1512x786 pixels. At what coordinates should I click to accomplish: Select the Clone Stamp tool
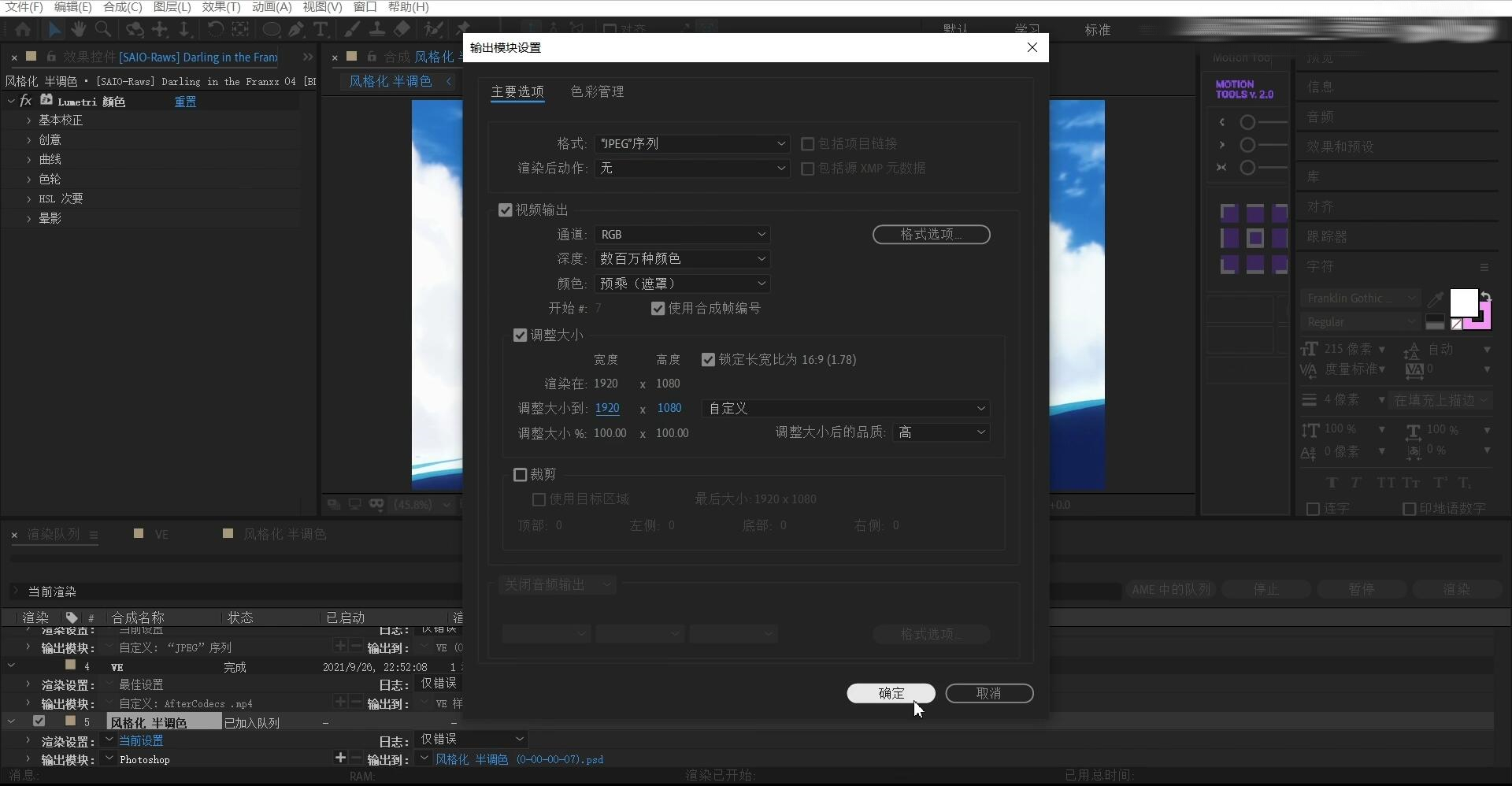(x=377, y=30)
